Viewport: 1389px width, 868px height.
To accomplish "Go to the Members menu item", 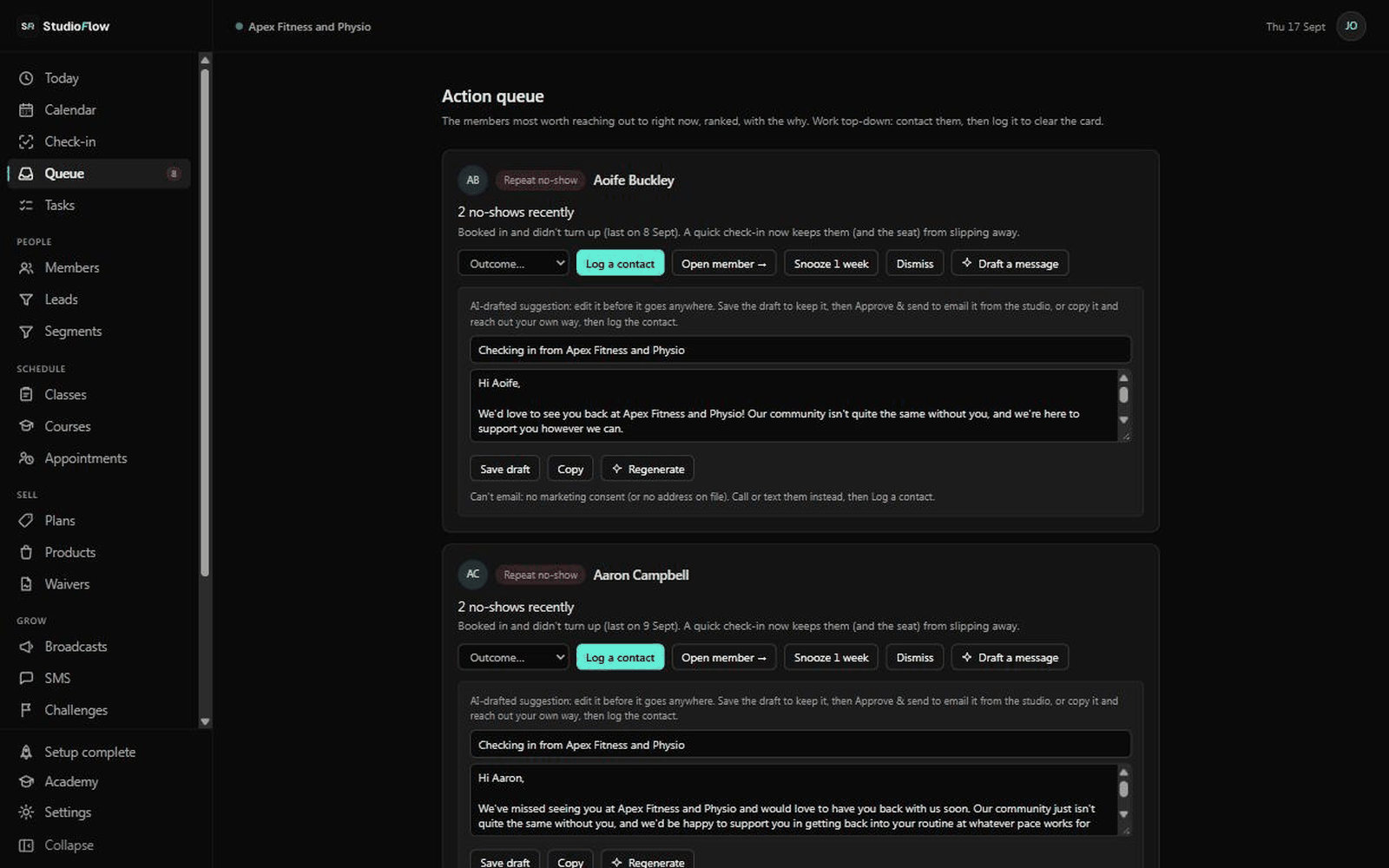I will (x=98, y=268).
